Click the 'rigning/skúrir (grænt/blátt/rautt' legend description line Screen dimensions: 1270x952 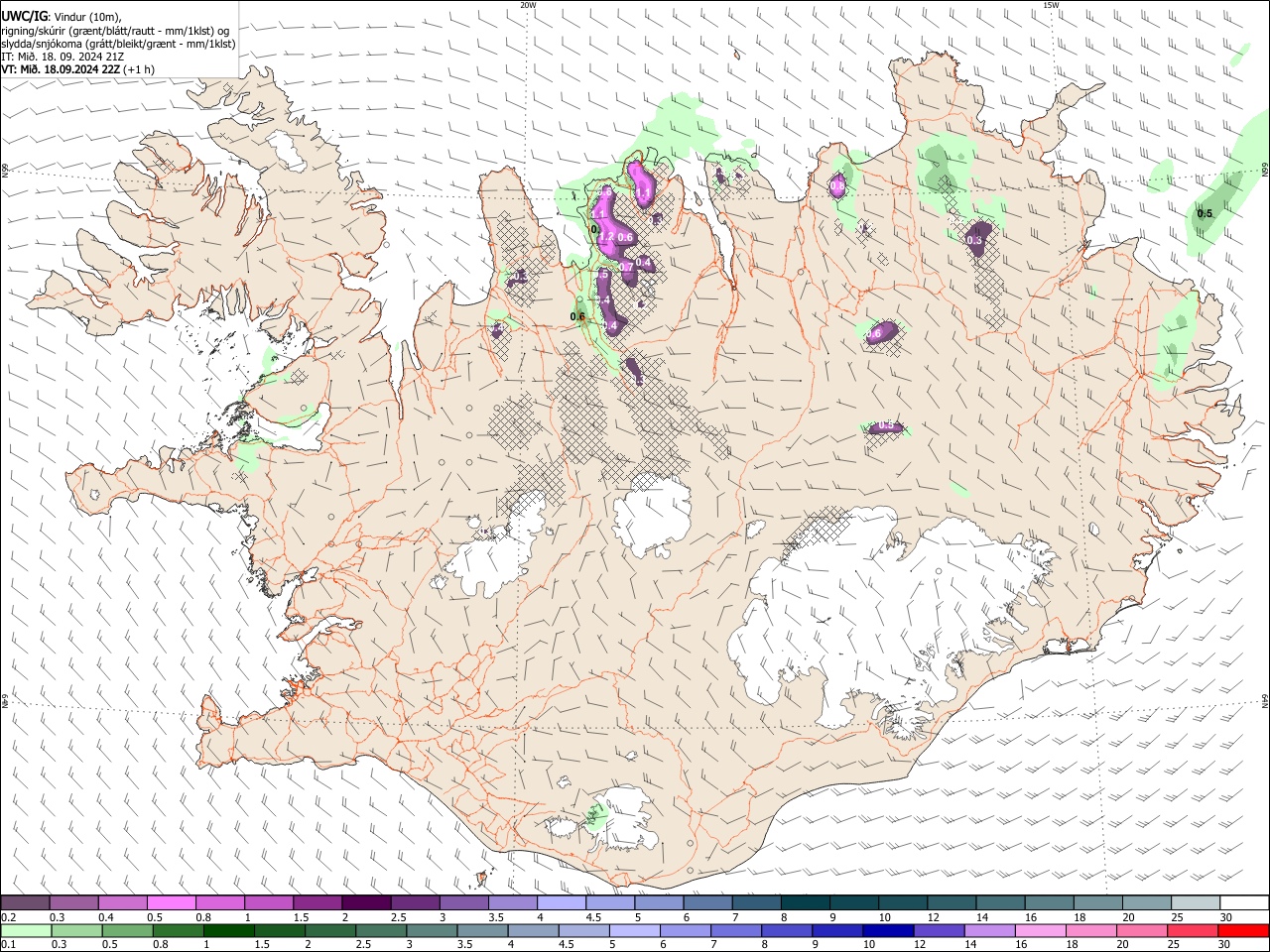[x=116, y=31]
